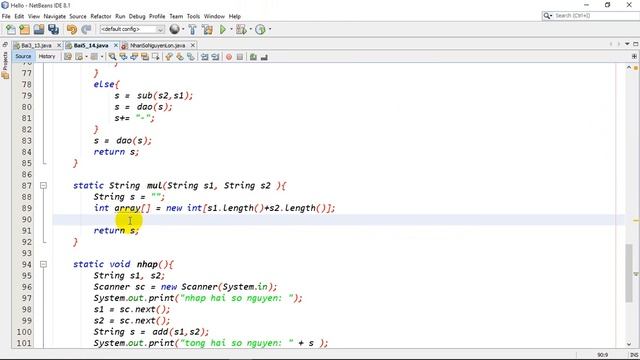The image size is (640, 360).
Task: Toggle Rectangular Selection mode
Action: (x=156, y=57)
